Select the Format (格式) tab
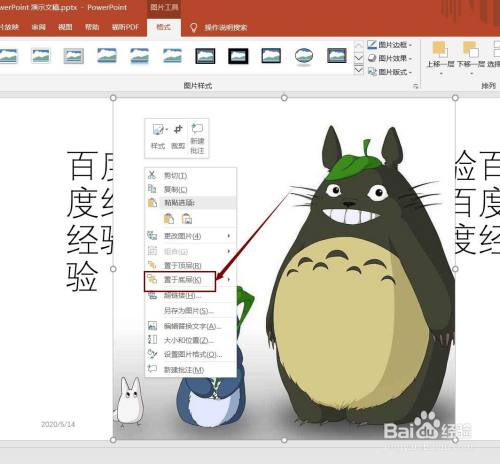Screen dimensions: 500x464 [x=164, y=27]
